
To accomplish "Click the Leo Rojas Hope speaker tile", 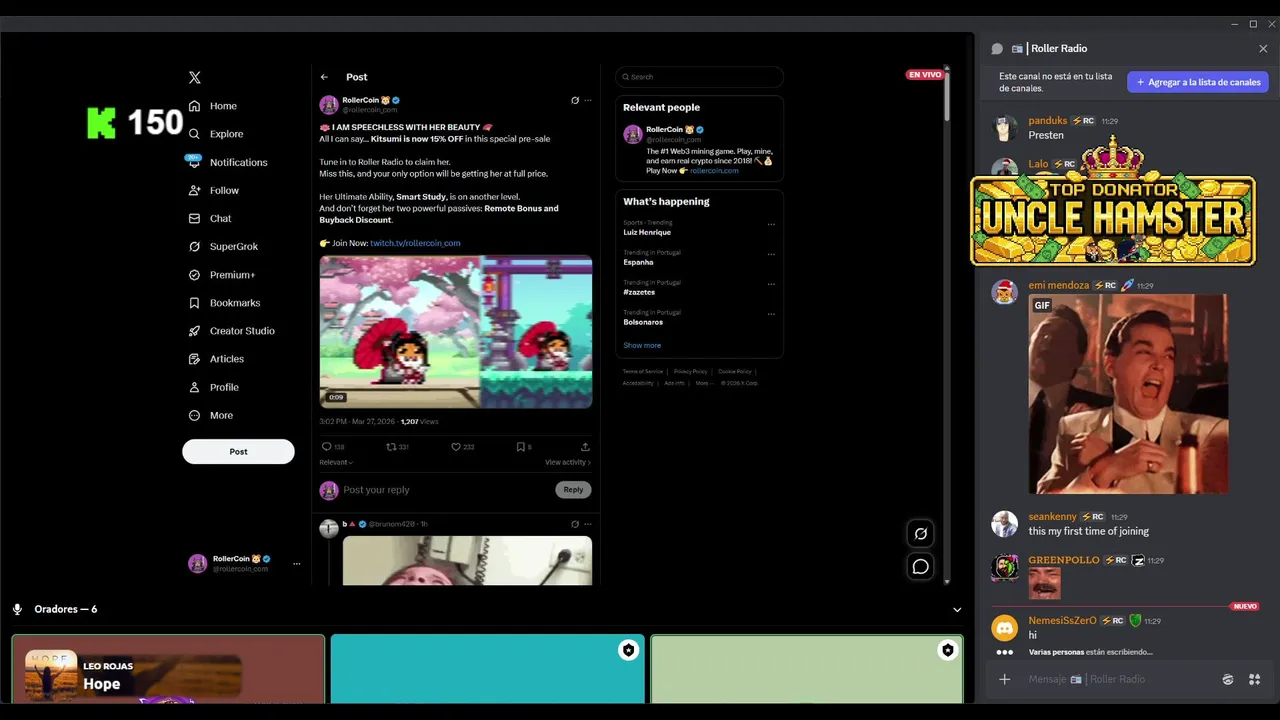I will (x=168, y=669).
